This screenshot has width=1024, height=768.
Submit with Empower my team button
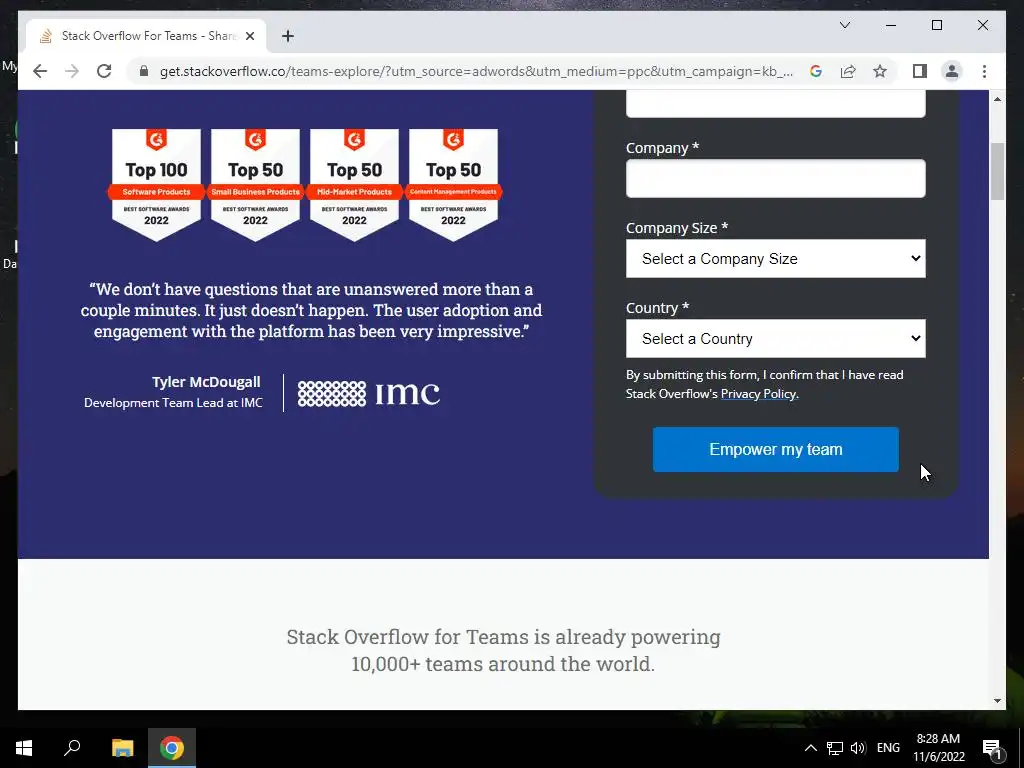click(x=775, y=449)
